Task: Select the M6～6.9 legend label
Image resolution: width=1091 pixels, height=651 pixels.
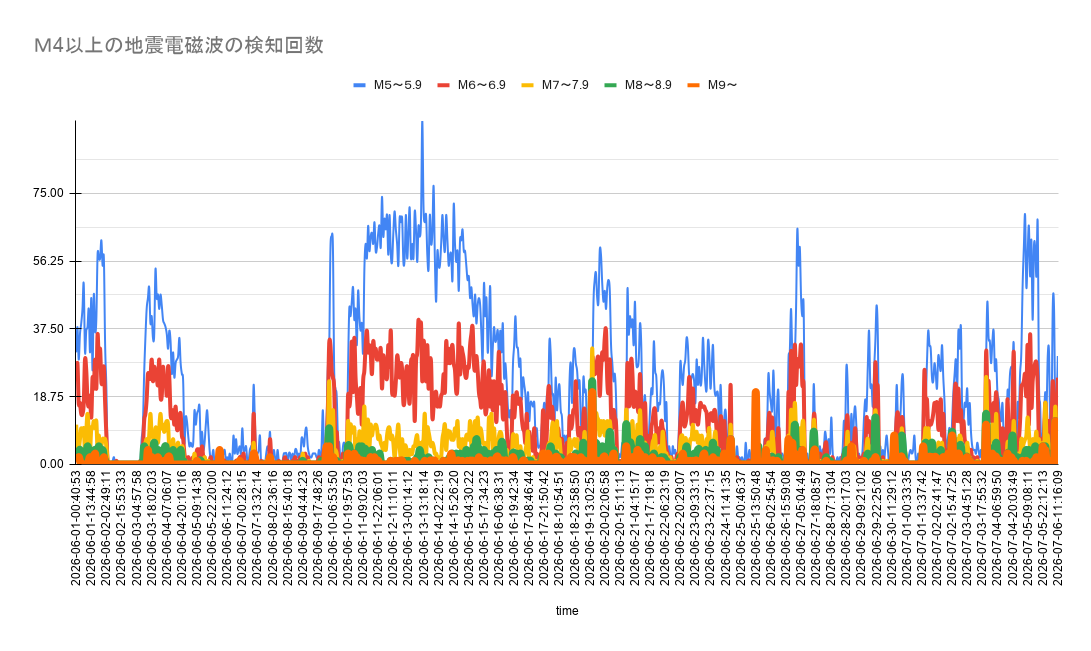Action: coord(481,86)
